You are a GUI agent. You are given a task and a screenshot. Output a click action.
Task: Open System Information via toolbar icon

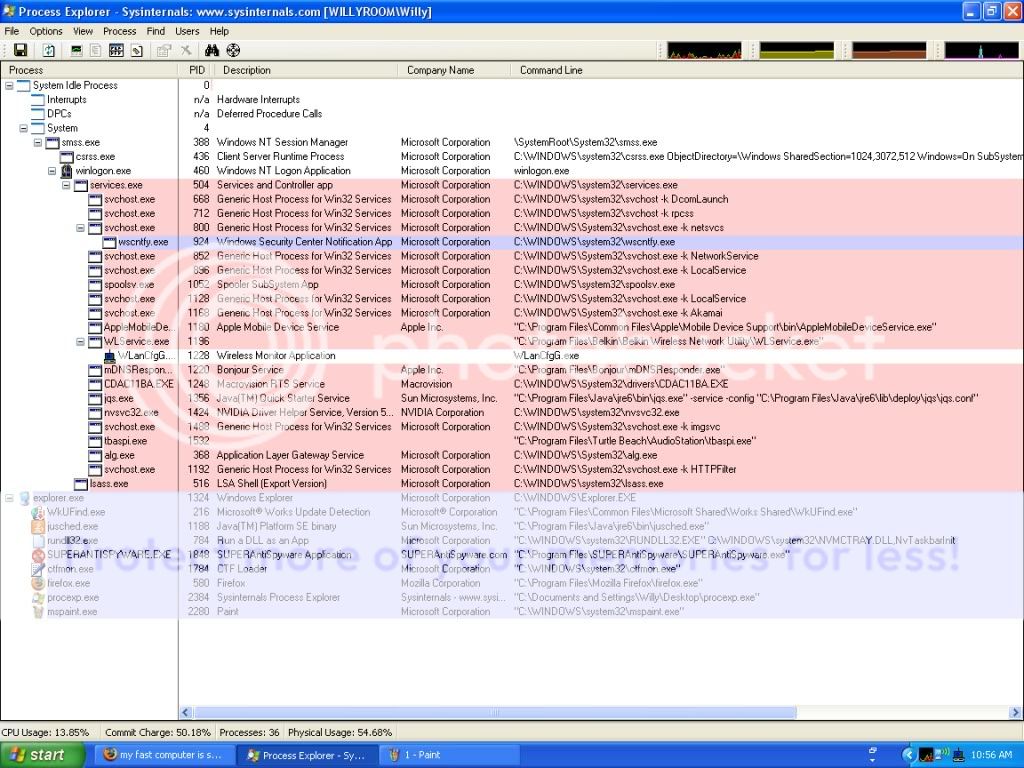pos(77,50)
